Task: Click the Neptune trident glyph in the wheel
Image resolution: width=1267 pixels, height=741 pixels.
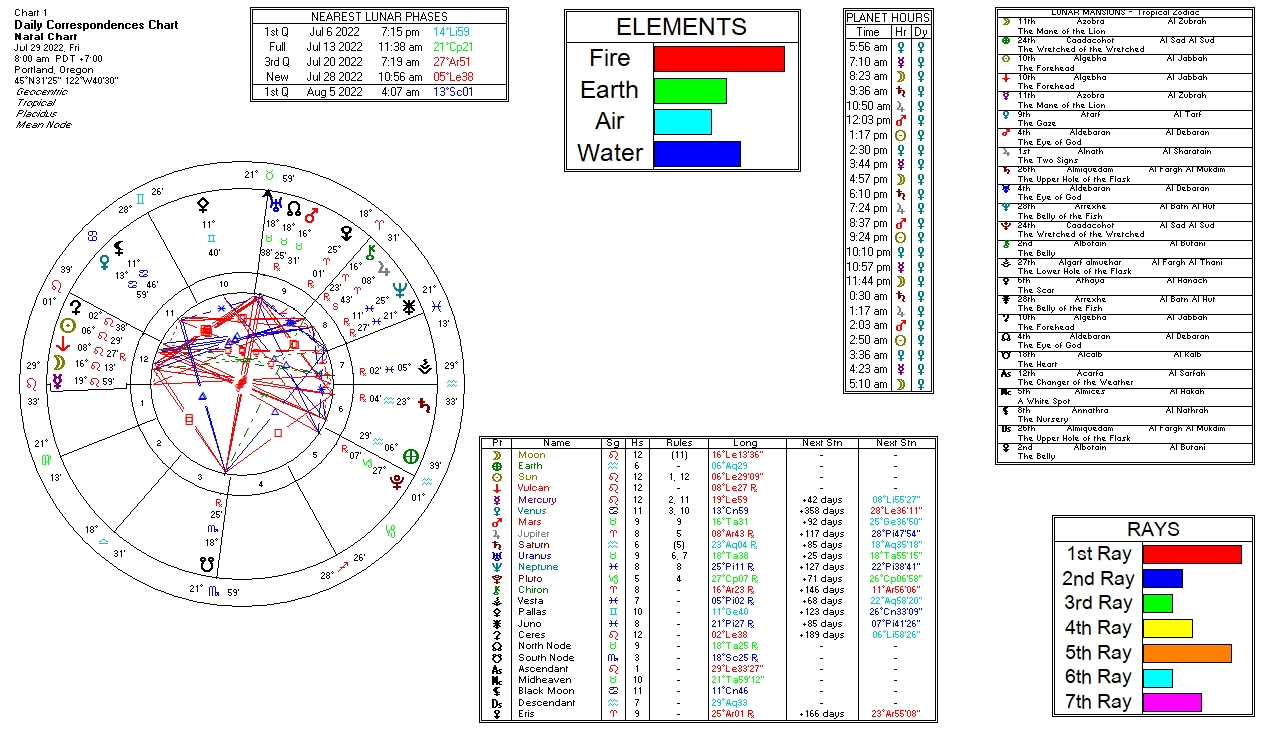Action: pos(402,290)
